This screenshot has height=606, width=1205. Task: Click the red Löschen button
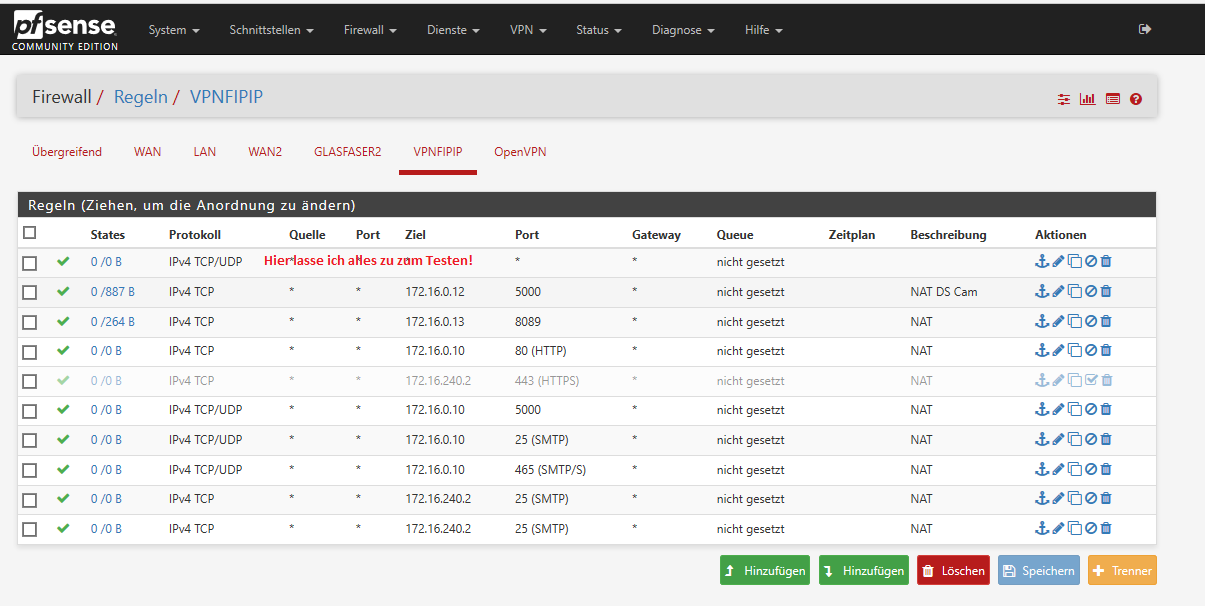953,571
